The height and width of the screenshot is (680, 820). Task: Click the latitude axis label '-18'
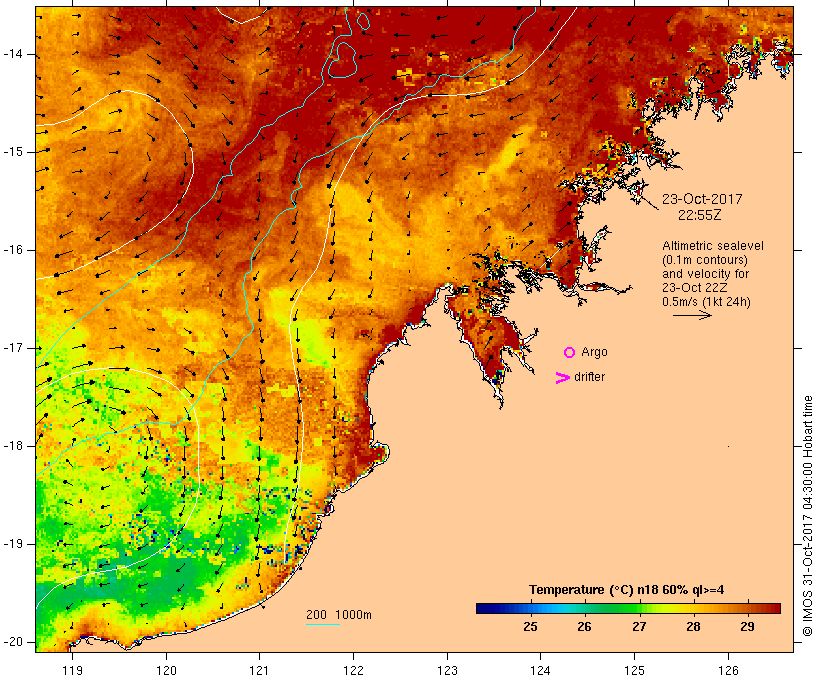click(12, 446)
